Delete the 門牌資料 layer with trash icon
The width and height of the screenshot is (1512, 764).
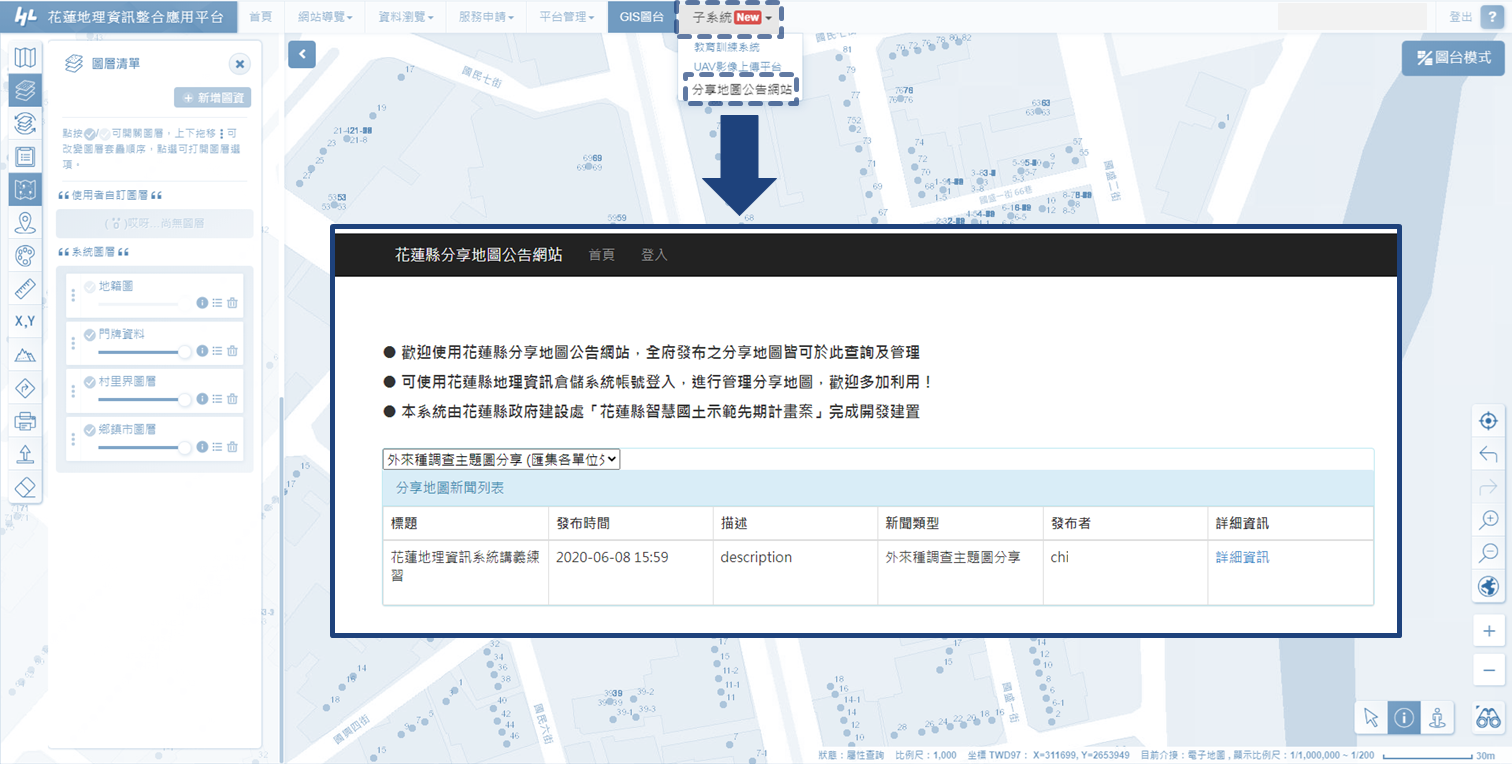[232, 351]
